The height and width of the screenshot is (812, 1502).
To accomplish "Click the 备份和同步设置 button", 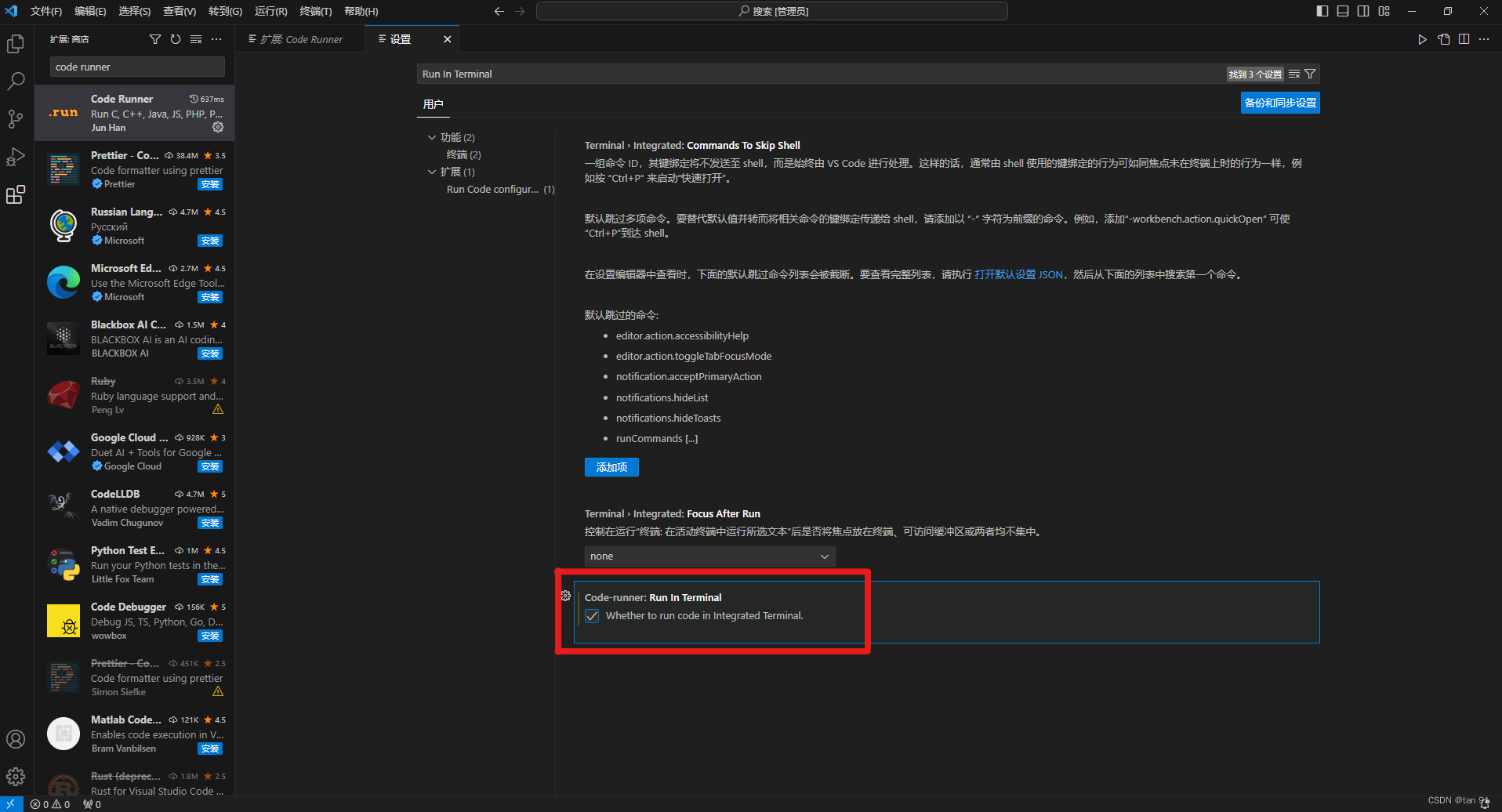I will coord(1280,103).
